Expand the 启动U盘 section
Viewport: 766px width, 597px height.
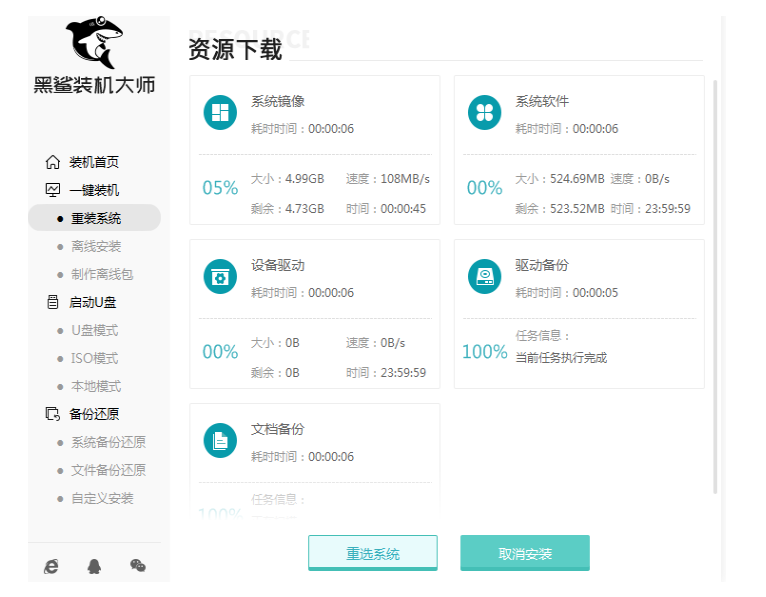click(x=92, y=302)
